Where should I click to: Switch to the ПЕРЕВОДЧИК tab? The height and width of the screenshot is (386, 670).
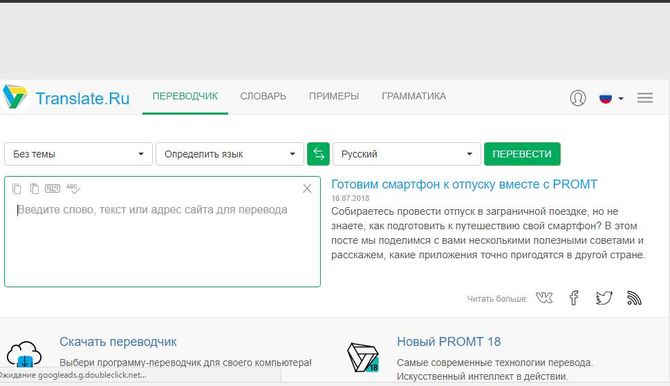pos(185,96)
